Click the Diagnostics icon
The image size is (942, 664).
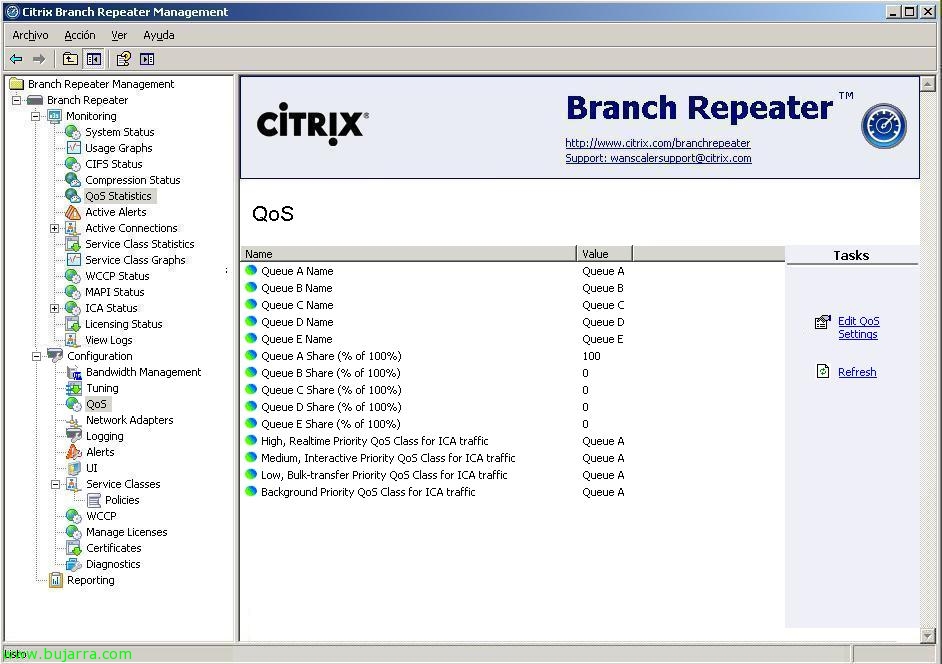(x=74, y=564)
